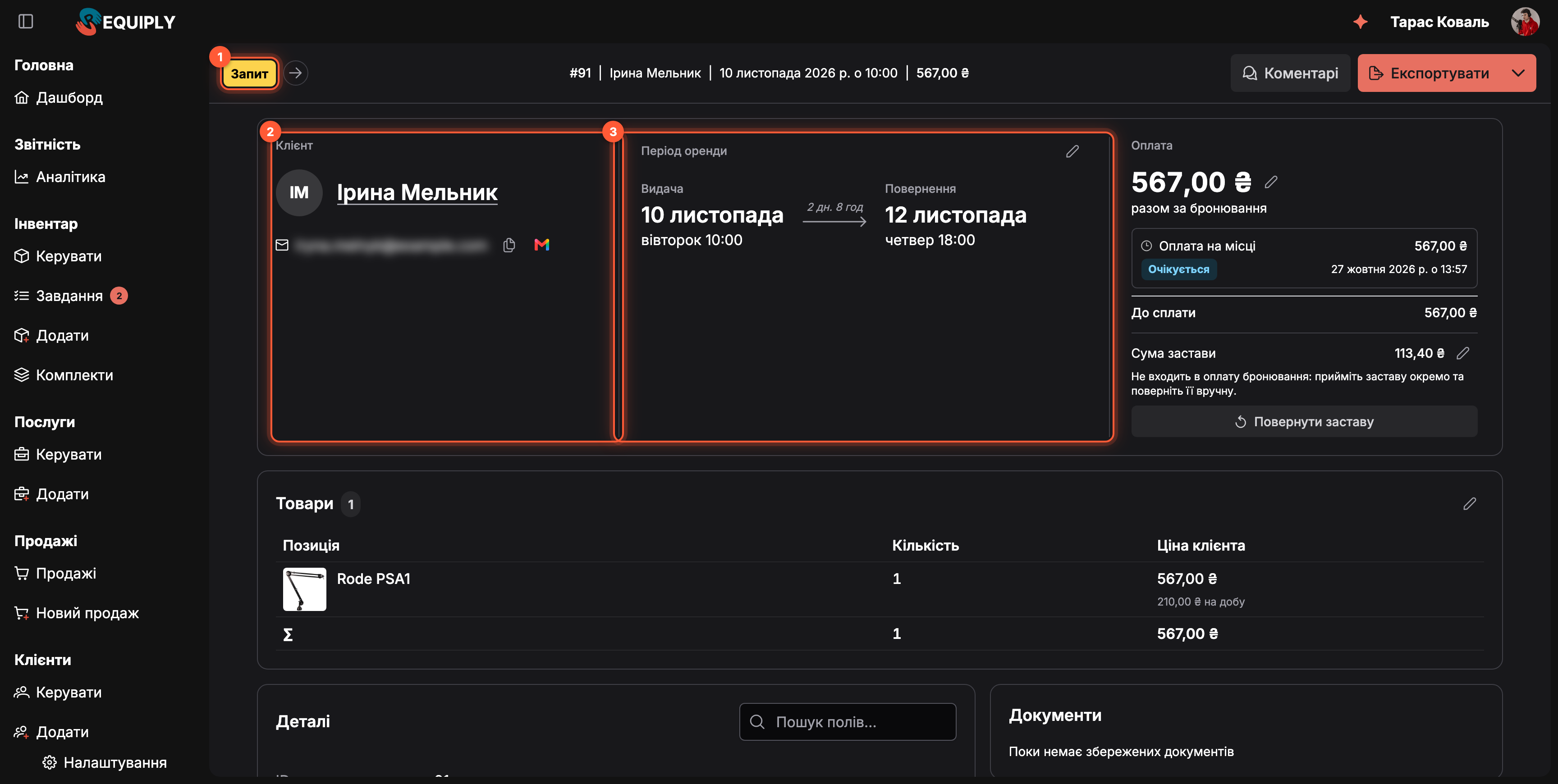Export booking via Експортувати button
This screenshot has width=1558, height=784.
coord(1430,73)
